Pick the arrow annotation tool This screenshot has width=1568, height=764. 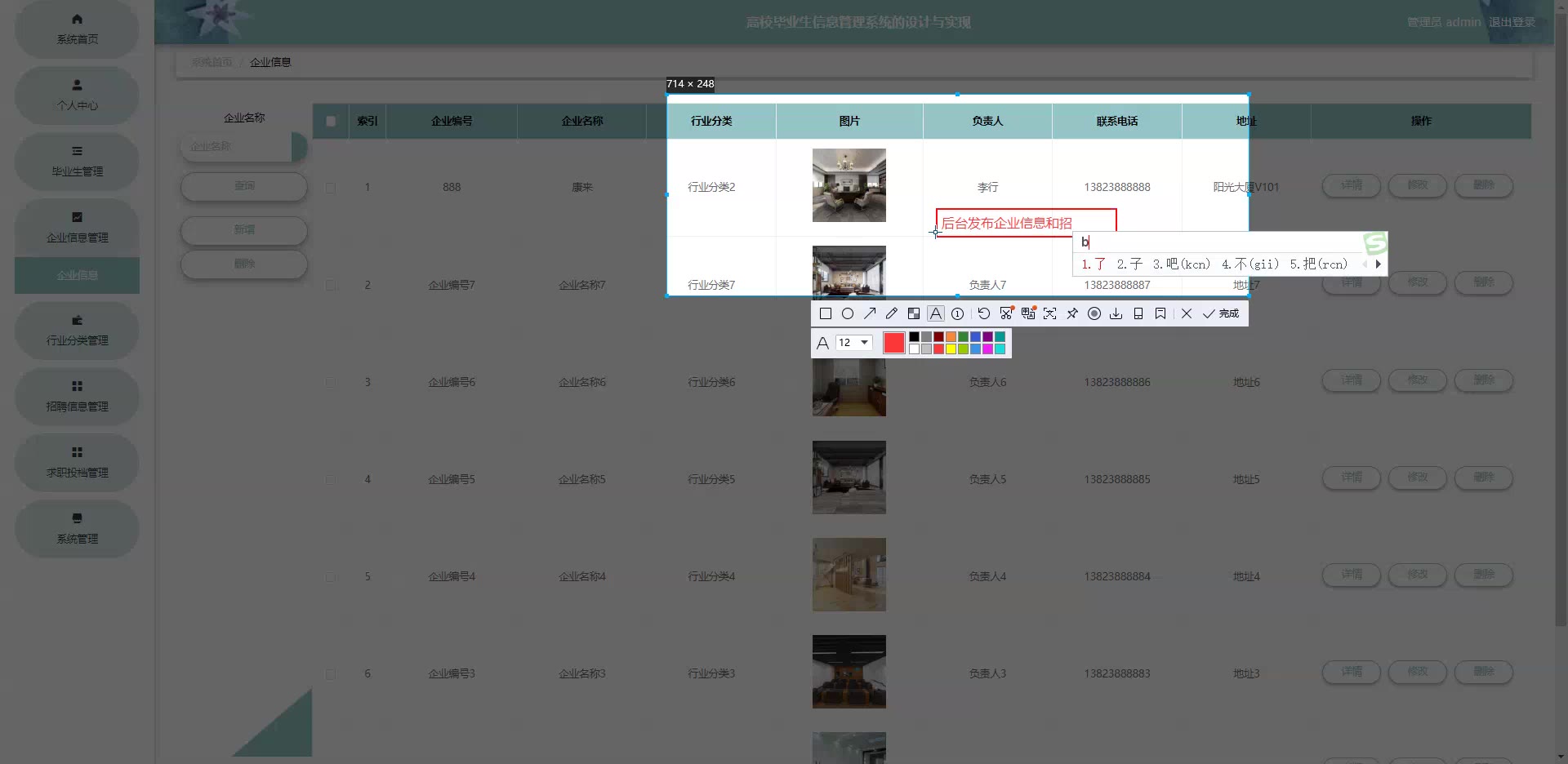(870, 313)
